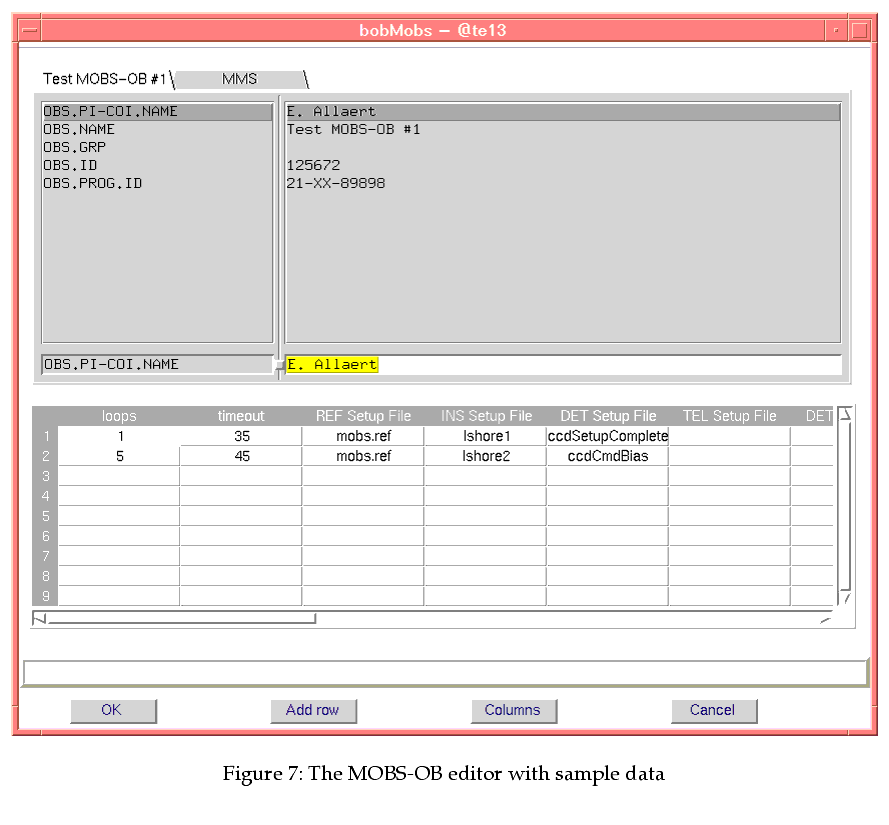Click the keyword name field showing OBS.PI-COI.NAME
The height and width of the screenshot is (825, 889).
click(158, 365)
